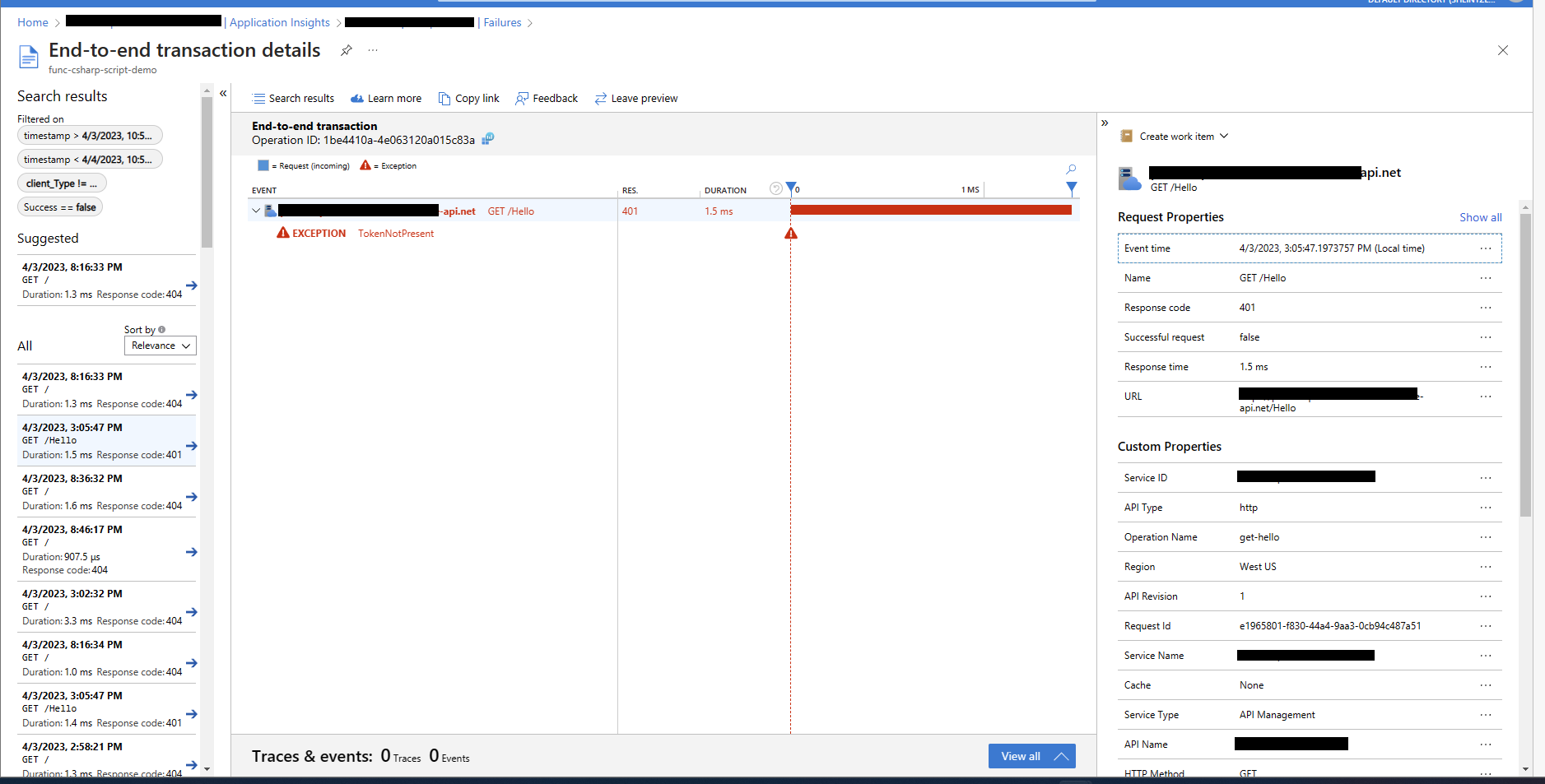Close the transaction details blade
Image resolution: width=1545 pixels, height=784 pixels.
pos(1503,50)
